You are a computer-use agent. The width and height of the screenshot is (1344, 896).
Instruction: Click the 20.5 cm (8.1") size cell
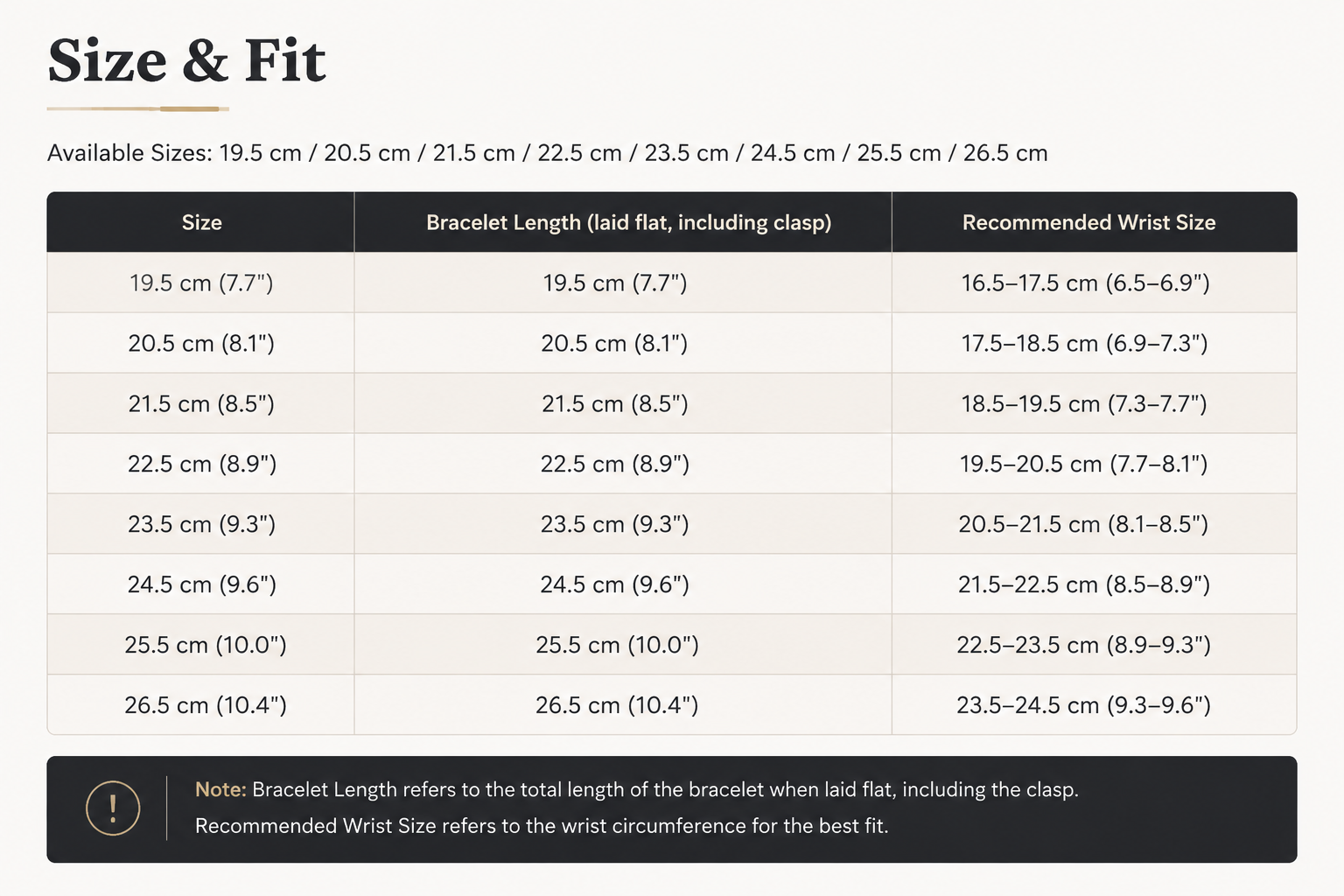pyautogui.click(x=201, y=343)
